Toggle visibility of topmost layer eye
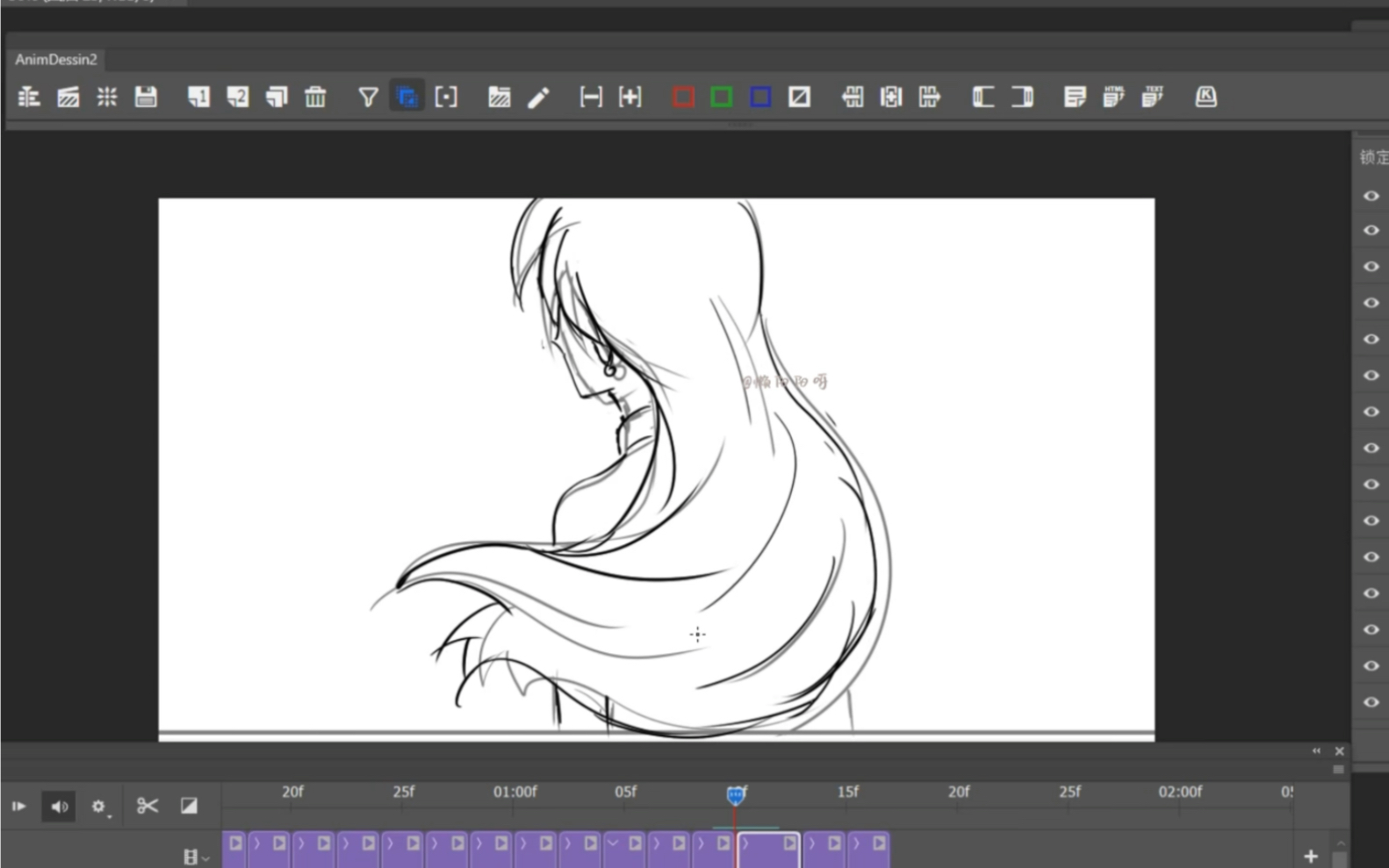The width and height of the screenshot is (1389, 868). 1371,196
